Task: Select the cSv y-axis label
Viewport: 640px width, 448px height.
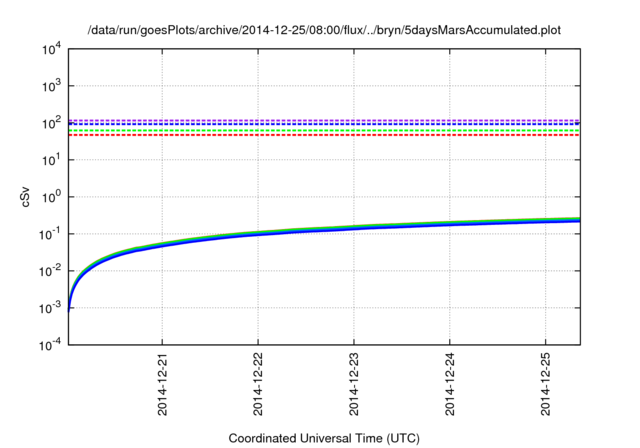Action: (25, 197)
